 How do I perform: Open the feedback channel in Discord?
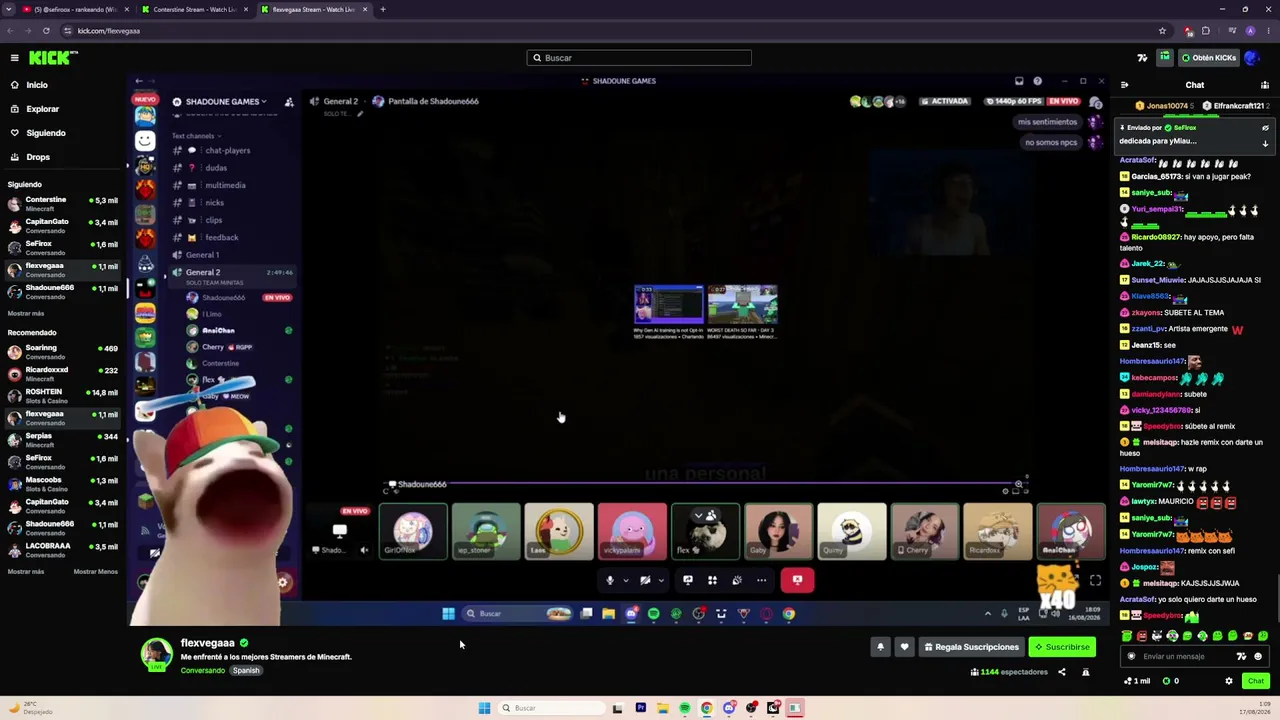click(222, 238)
